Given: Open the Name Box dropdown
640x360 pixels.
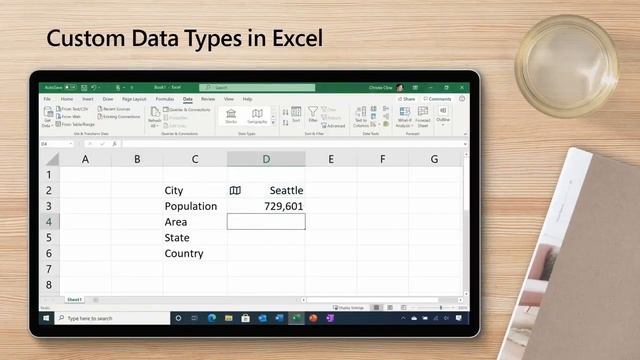Looking at the screenshot, I should pos(71,144).
